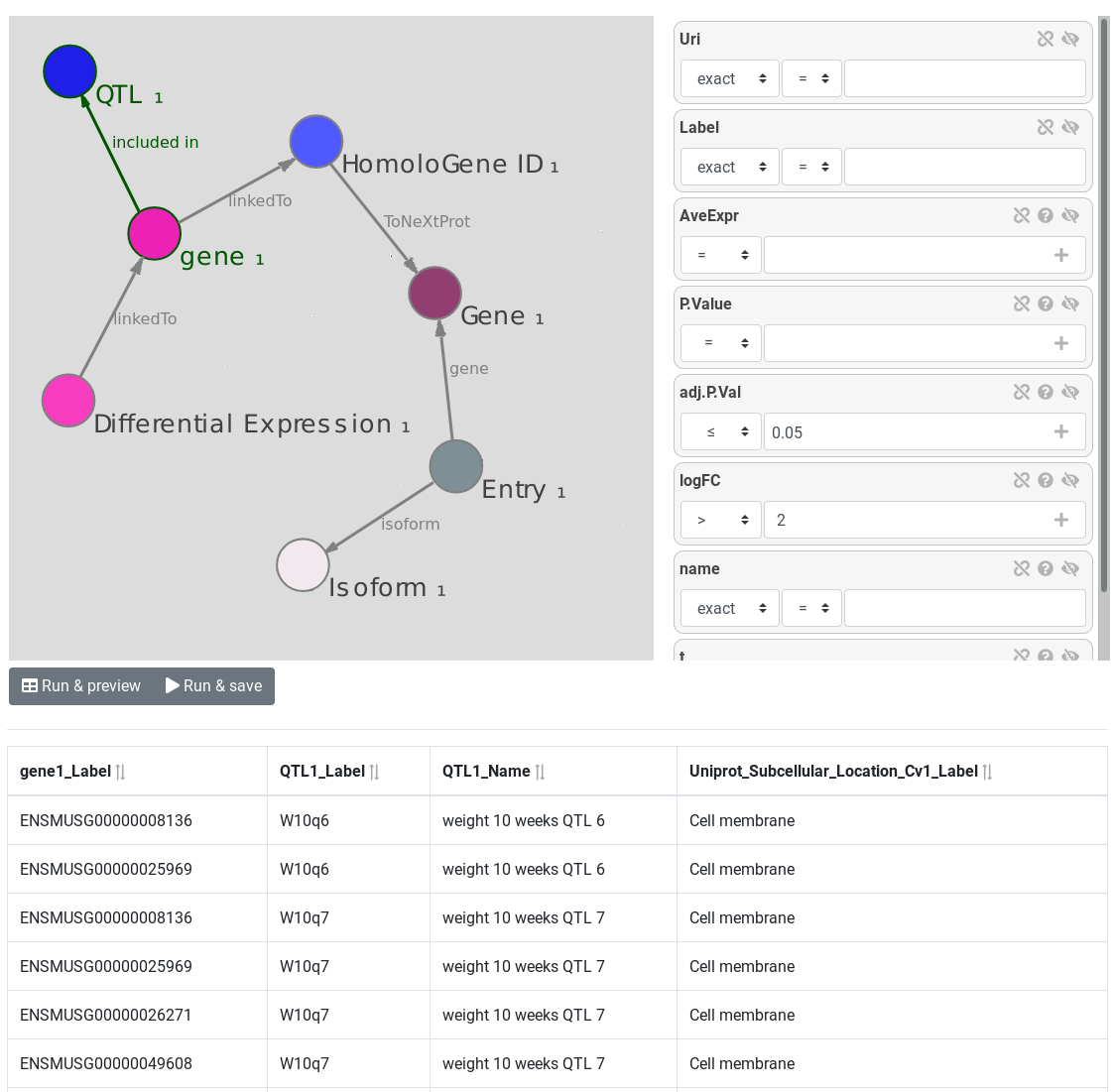Select the gray Entry node
1112x1092 pixels.
click(x=456, y=466)
